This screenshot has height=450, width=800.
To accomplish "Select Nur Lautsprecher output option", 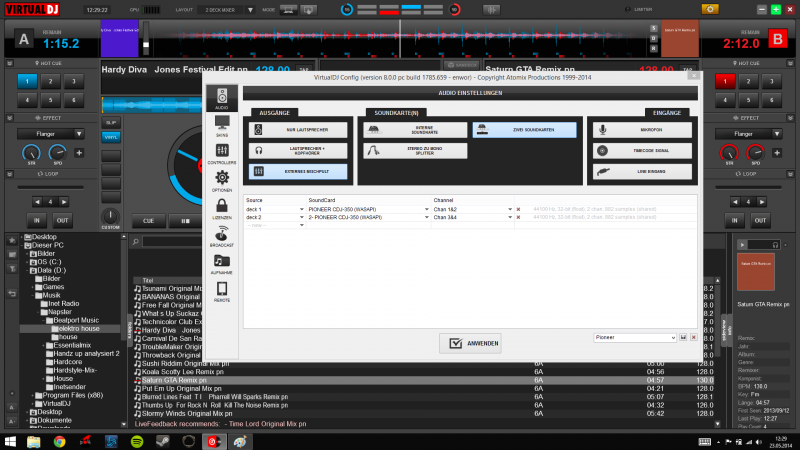I will [298, 130].
